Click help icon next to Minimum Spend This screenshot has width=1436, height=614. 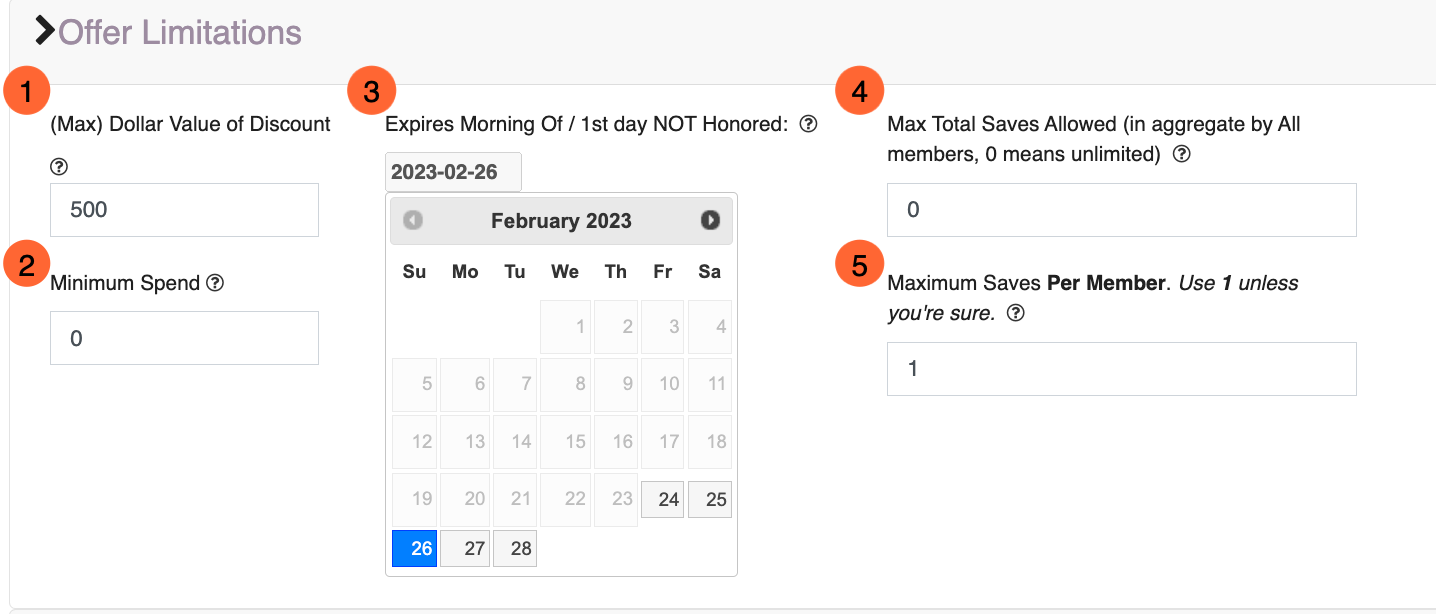pos(215,283)
